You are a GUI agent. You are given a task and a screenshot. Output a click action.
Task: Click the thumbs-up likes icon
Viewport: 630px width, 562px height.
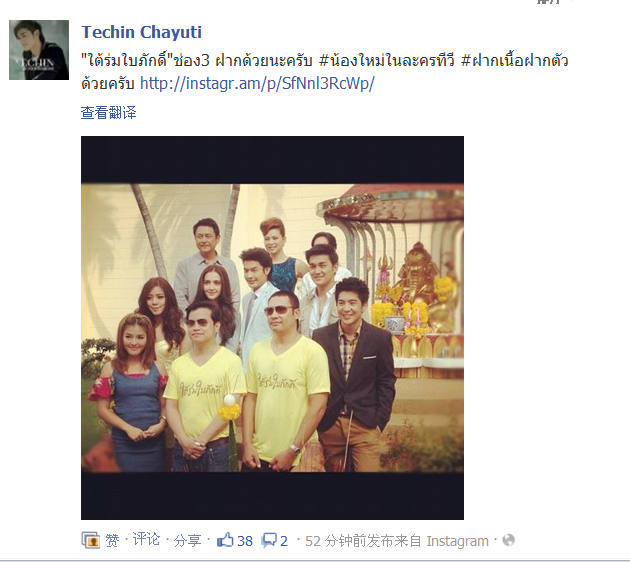pyautogui.click(x=225, y=540)
